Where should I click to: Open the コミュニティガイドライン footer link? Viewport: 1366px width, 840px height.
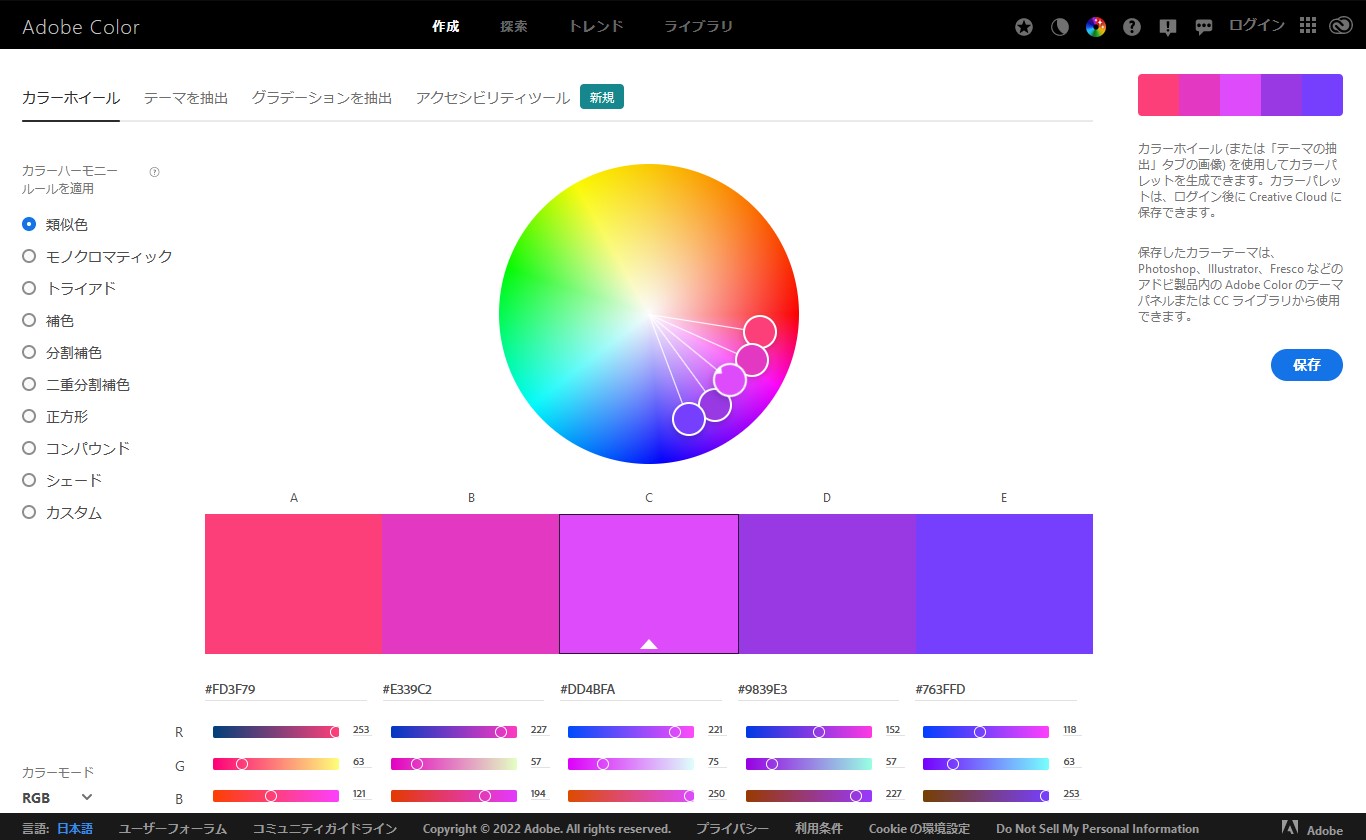(x=325, y=829)
